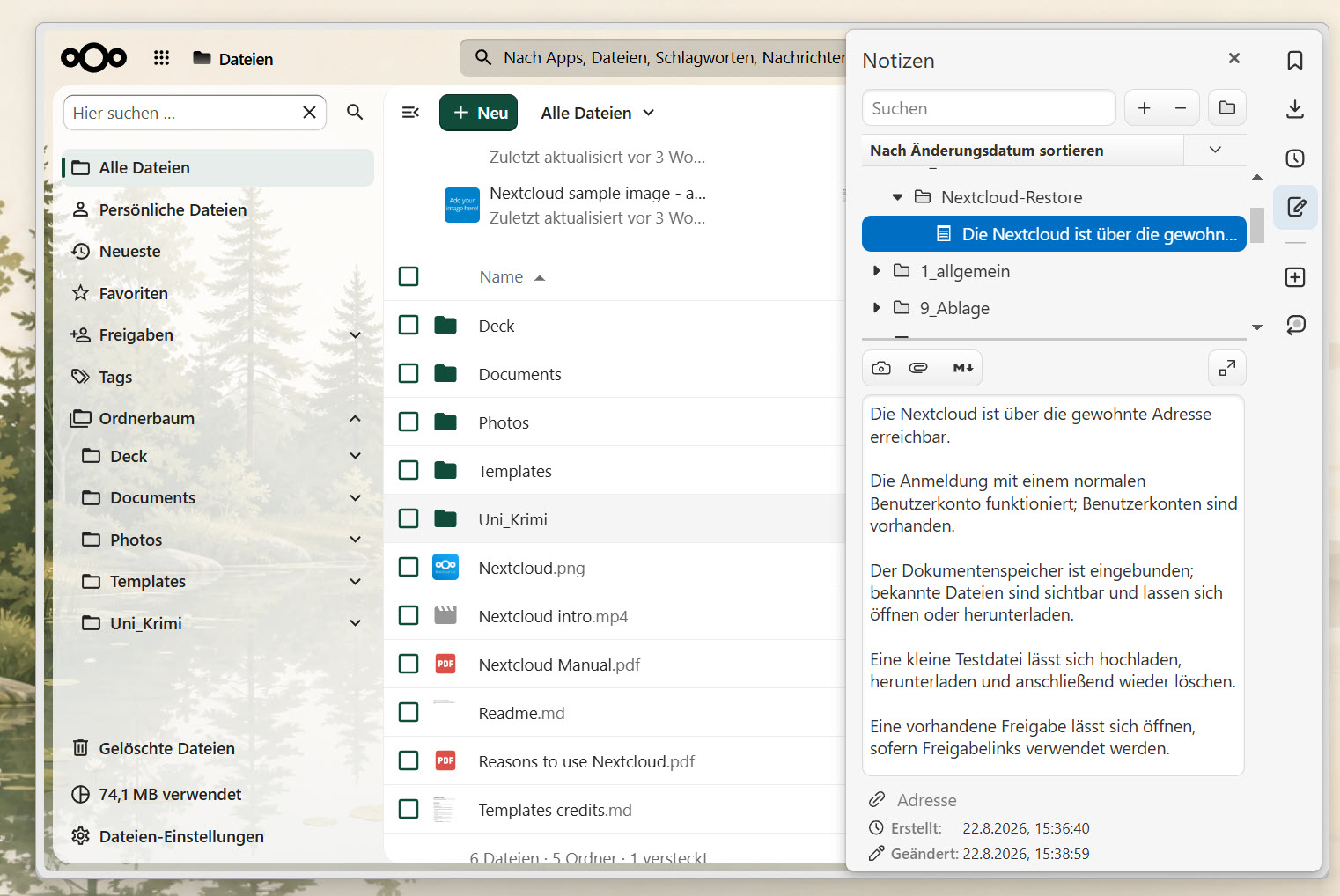
Task: Check the Nextcloud.png file checkbox
Action: 409,567
